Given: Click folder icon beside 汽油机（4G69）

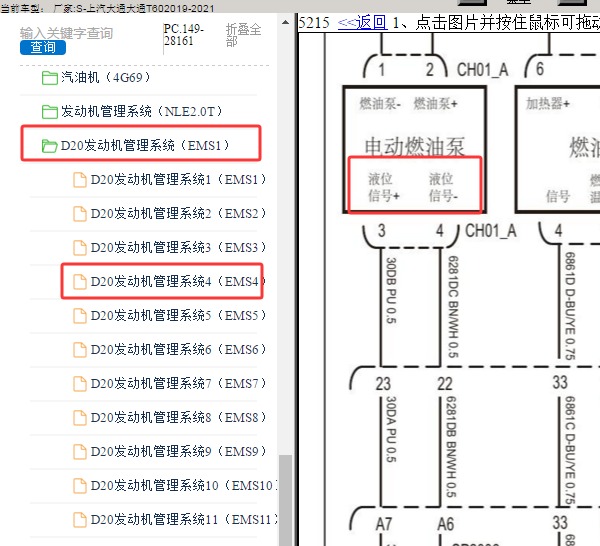Looking at the screenshot, I should point(49,78).
